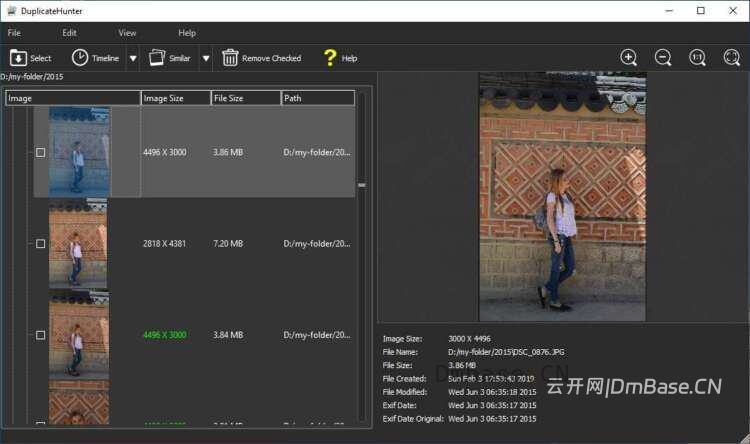This screenshot has height=444, width=750.
Task: Expand the Timeline dropdown arrow
Action: pyautogui.click(x=133, y=58)
